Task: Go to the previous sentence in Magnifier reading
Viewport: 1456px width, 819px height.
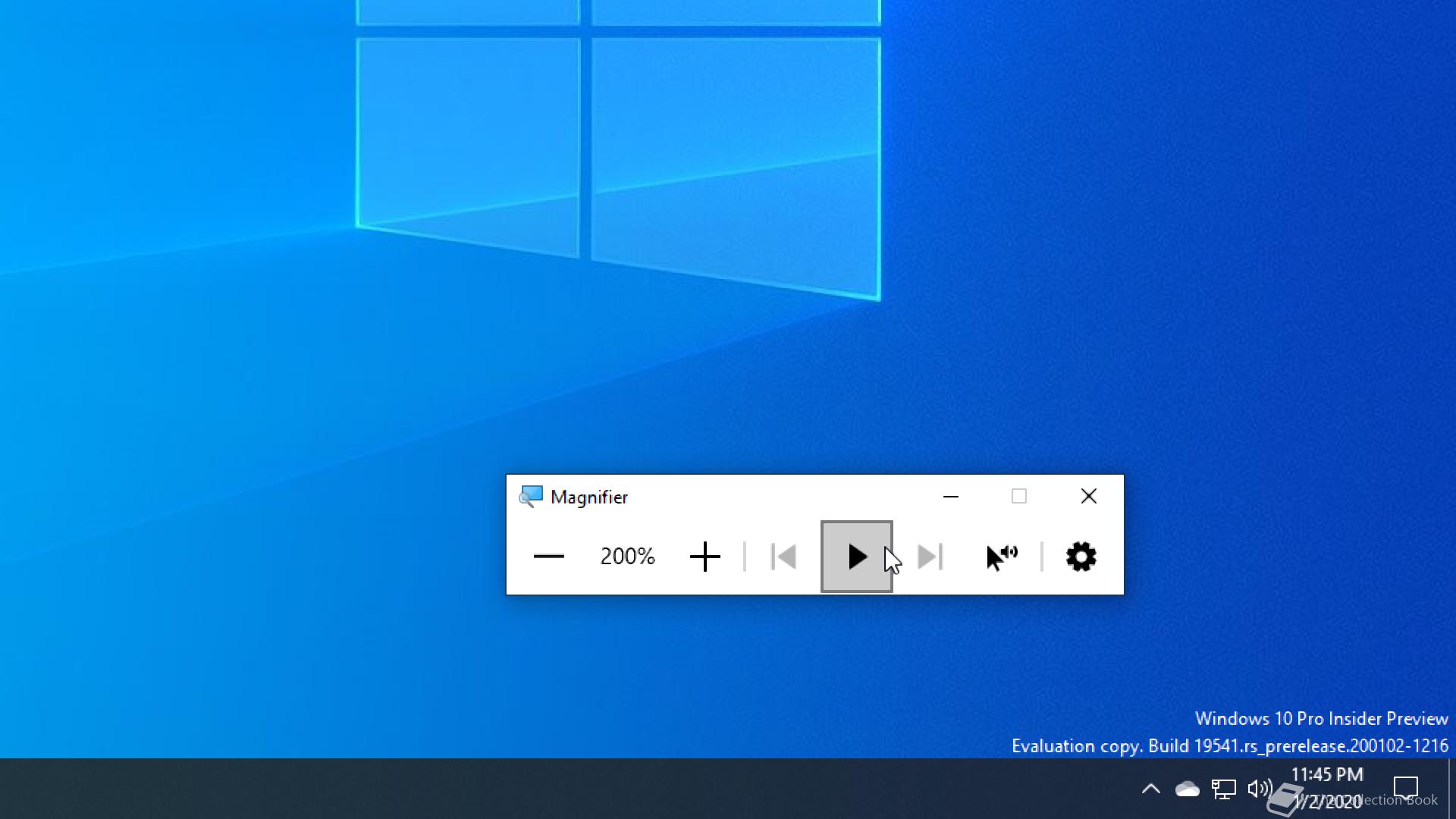Action: 783,557
